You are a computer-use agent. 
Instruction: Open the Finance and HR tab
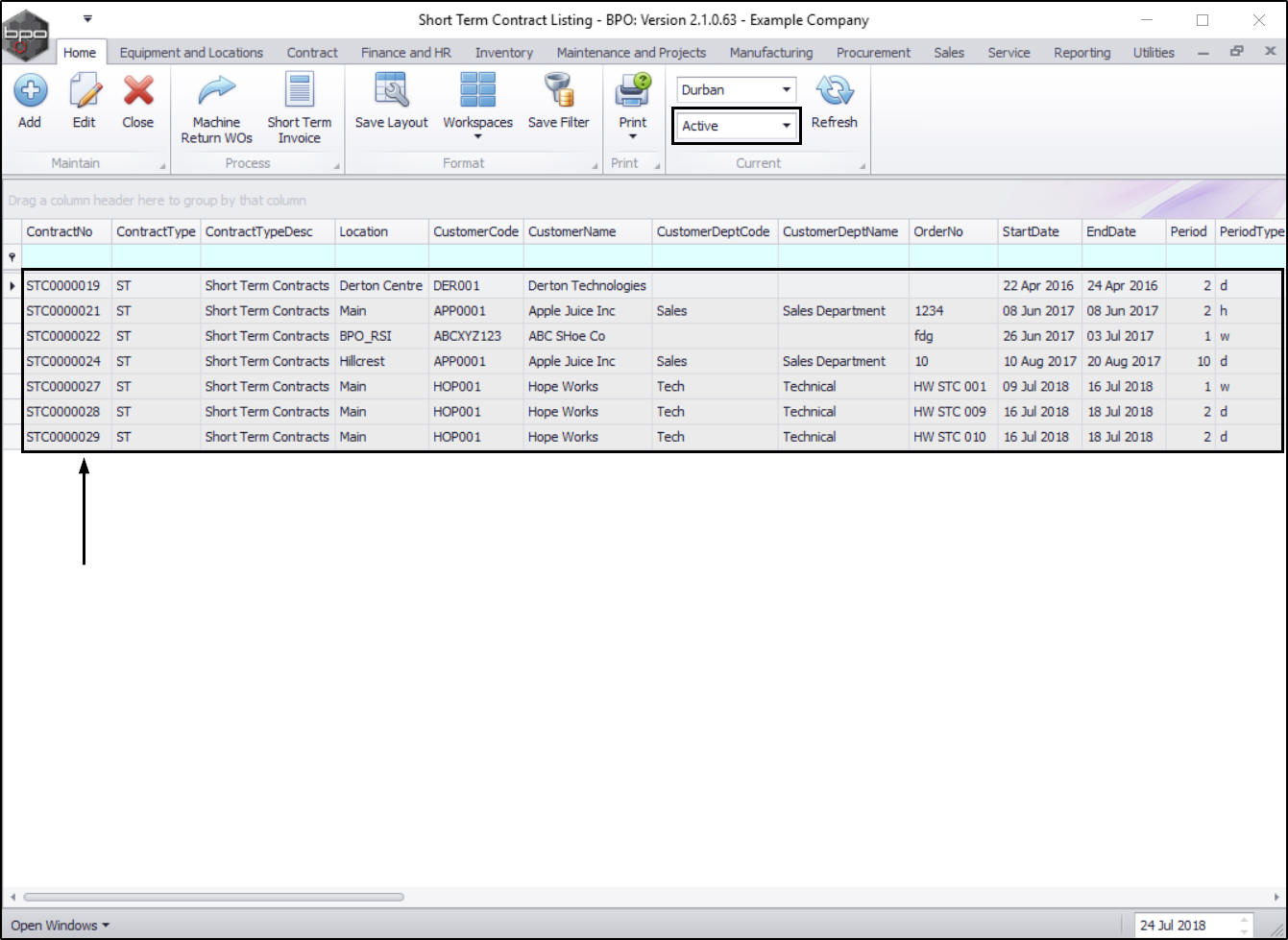tap(406, 53)
